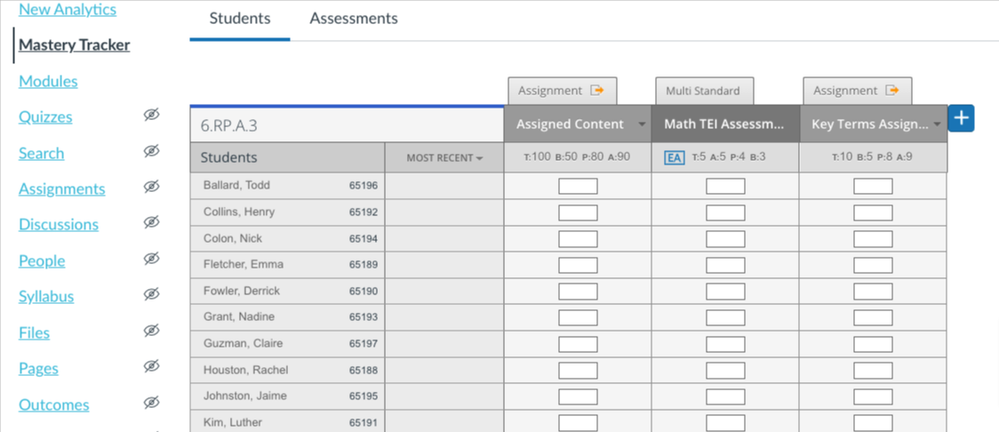Click the eye icon next to Files

point(151,332)
